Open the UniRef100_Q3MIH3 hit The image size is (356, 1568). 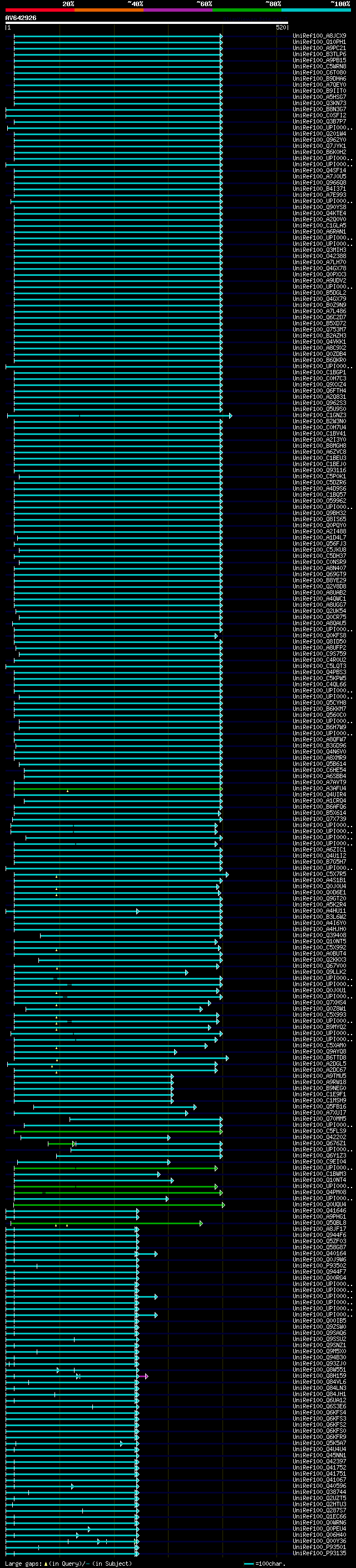click(x=319, y=250)
